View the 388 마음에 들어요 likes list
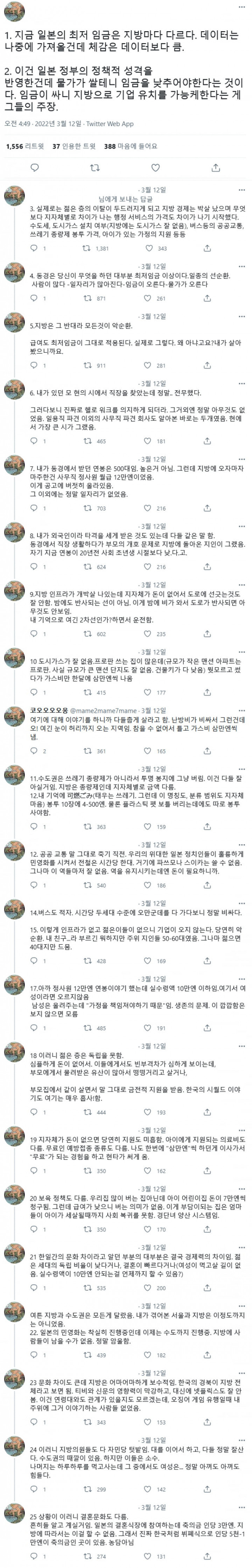This screenshot has width=252, height=1568. pos(131,146)
